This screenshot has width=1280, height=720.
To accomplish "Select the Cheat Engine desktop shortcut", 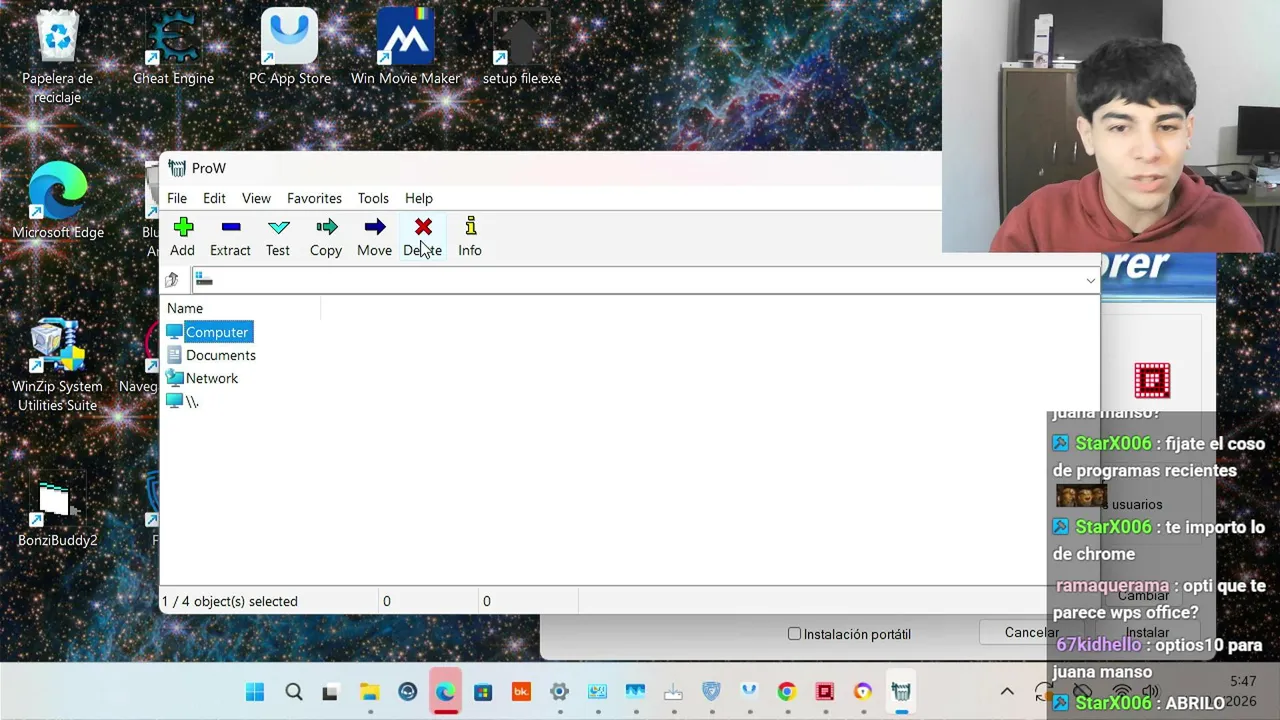I will click(173, 48).
